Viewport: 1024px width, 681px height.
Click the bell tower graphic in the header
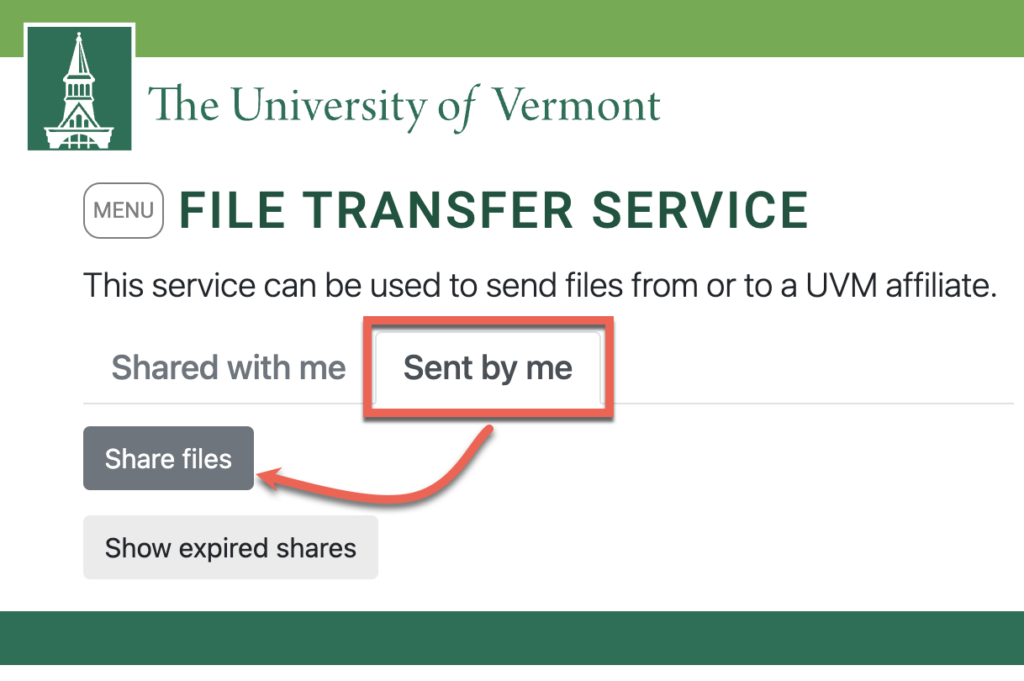click(80, 86)
